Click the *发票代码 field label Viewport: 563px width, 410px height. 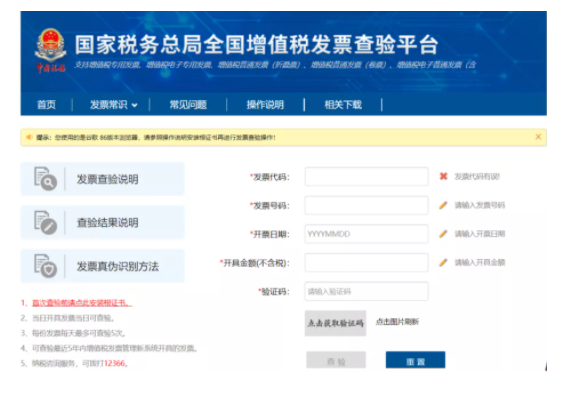coord(270,177)
